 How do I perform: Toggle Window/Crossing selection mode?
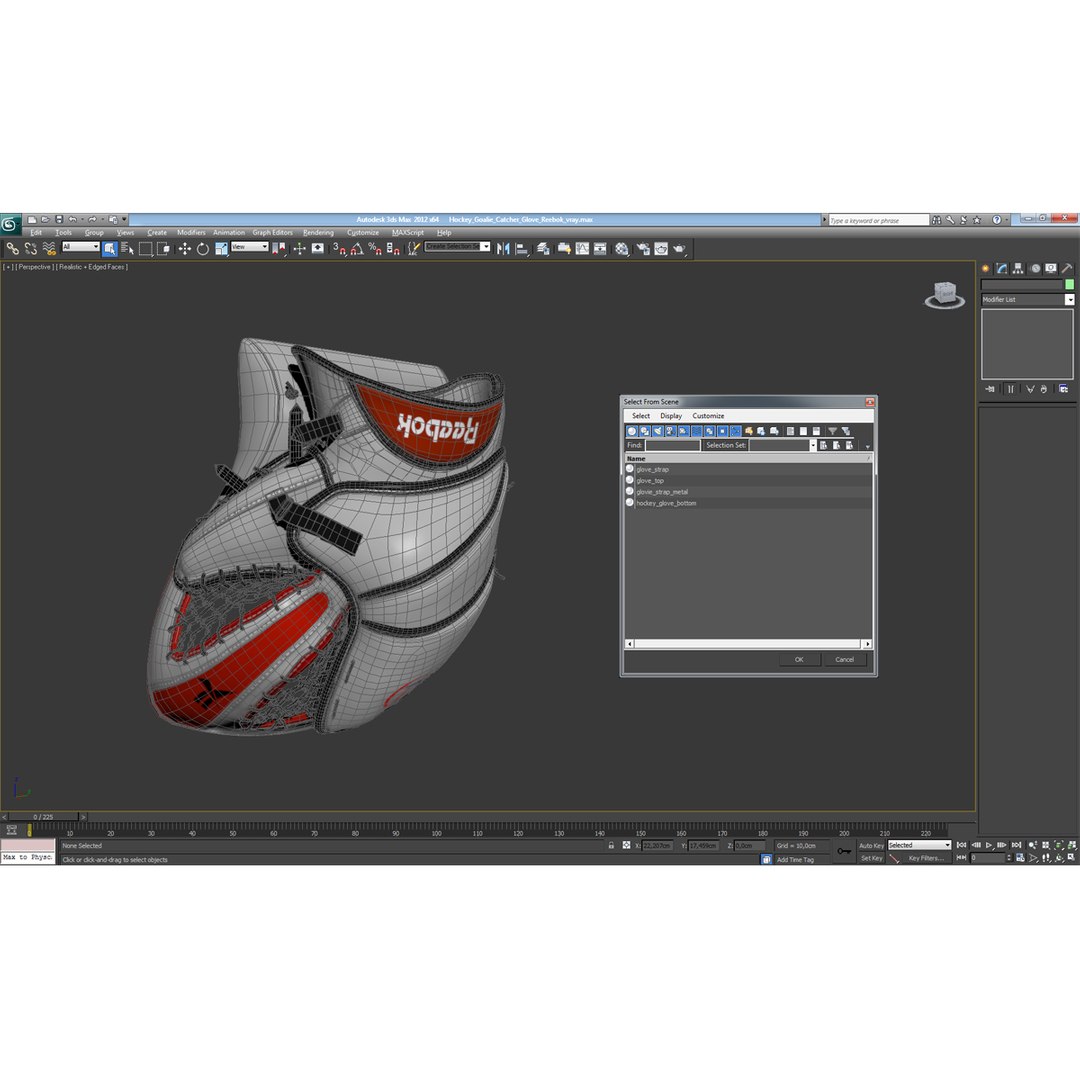[163, 249]
